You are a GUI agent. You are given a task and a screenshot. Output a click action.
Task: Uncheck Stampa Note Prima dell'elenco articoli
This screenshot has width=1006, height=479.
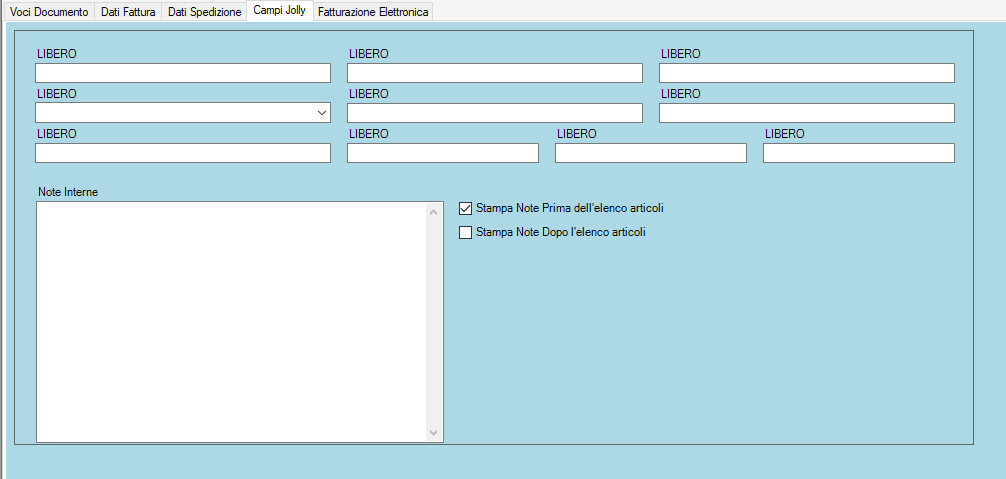click(465, 209)
